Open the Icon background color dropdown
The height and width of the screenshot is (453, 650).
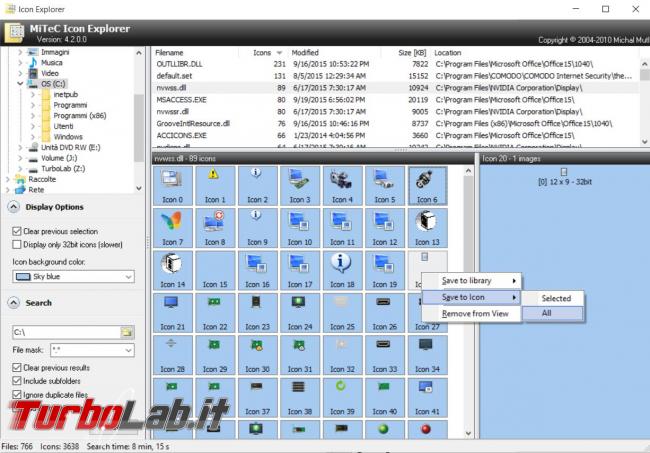click(x=129, y=276)
